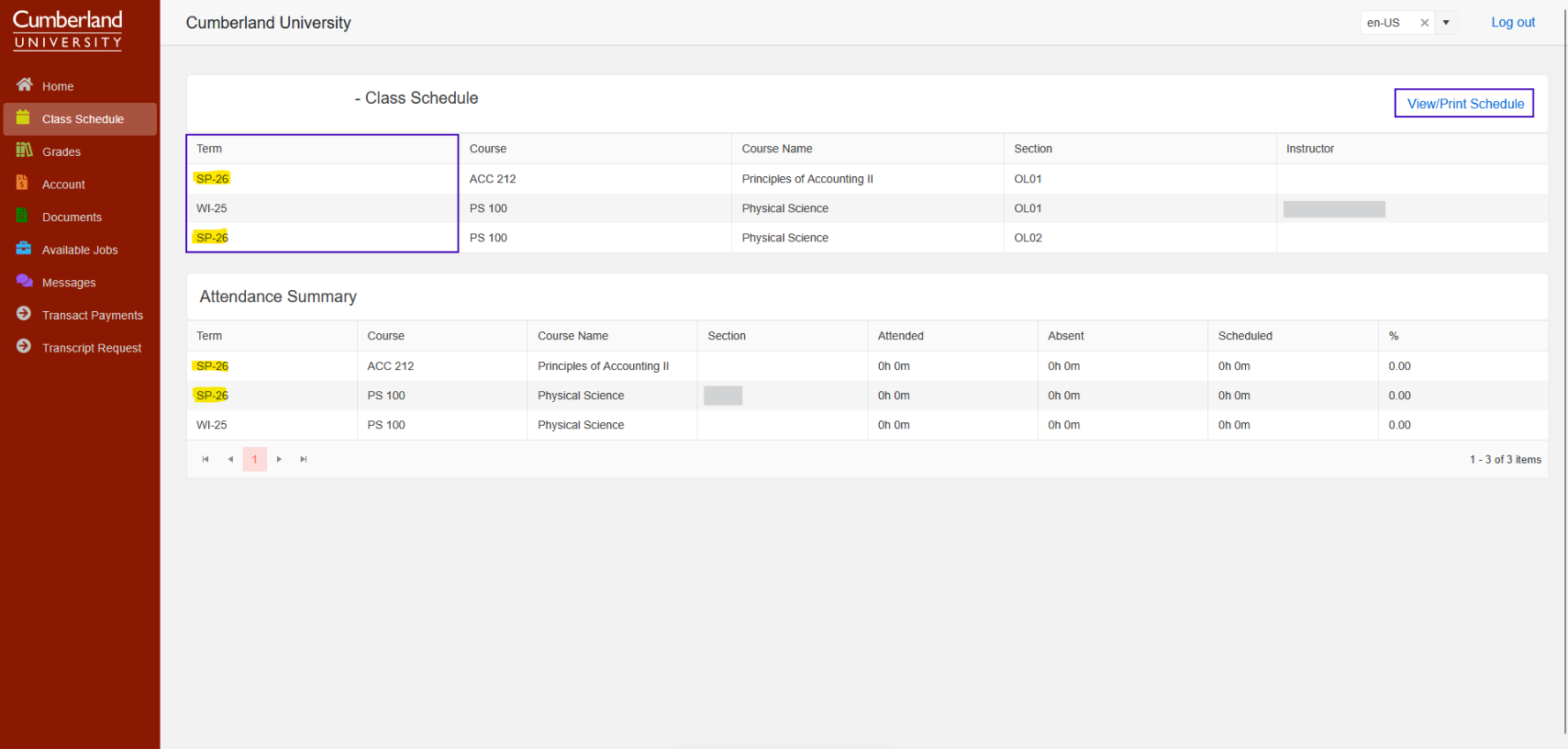
Task: Click the % column header
Action: pos(1394,336)
